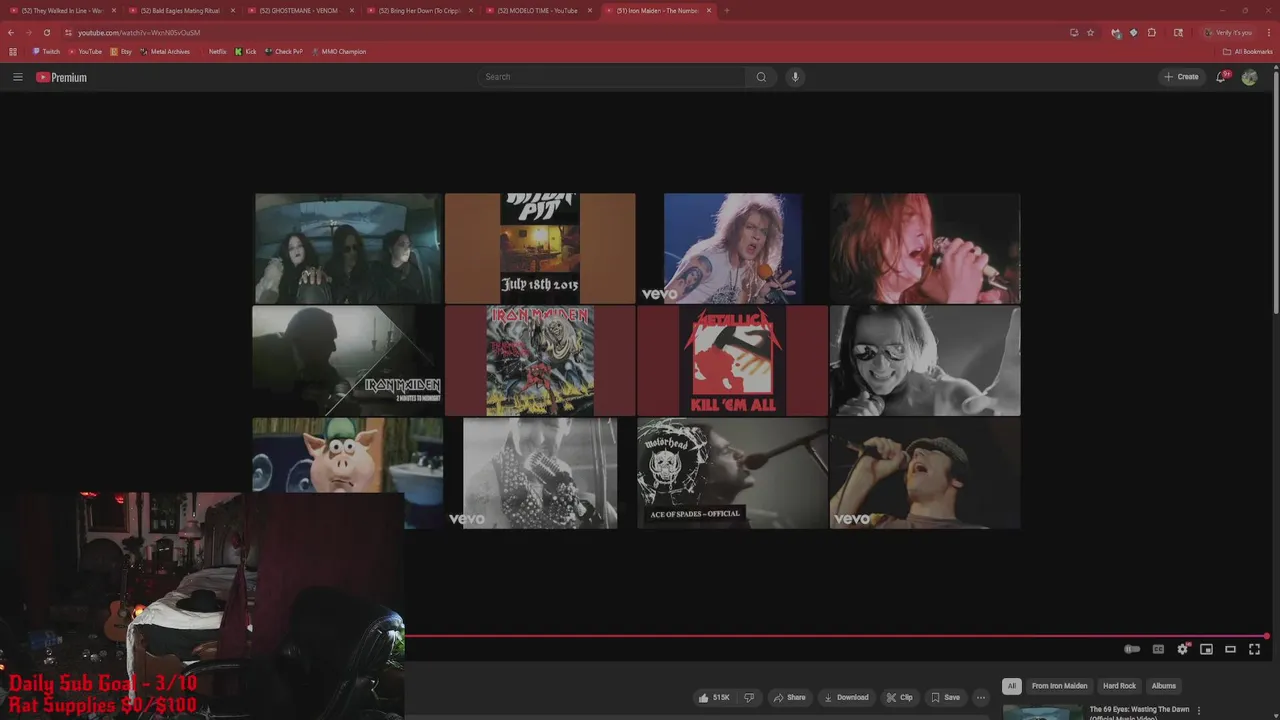Download the video
Image resolution: width=1280 pixels, height=720 pixels.
(846, 697)
